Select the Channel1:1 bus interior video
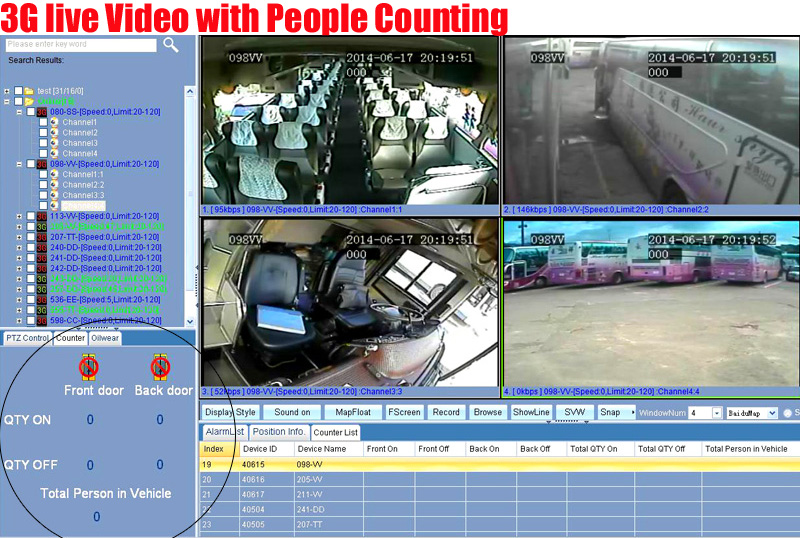Image resolution: width=800 pixels, height=538 pixels. click(x=350, y=120)
